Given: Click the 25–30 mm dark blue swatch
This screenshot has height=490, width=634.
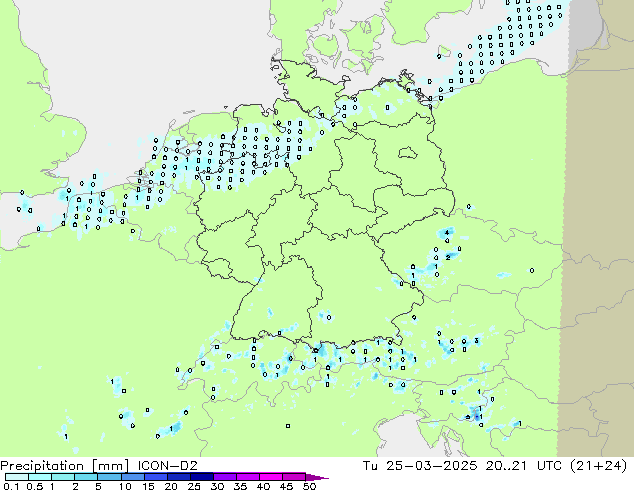Looking at the screenshot, I should [x=201, y=477].
